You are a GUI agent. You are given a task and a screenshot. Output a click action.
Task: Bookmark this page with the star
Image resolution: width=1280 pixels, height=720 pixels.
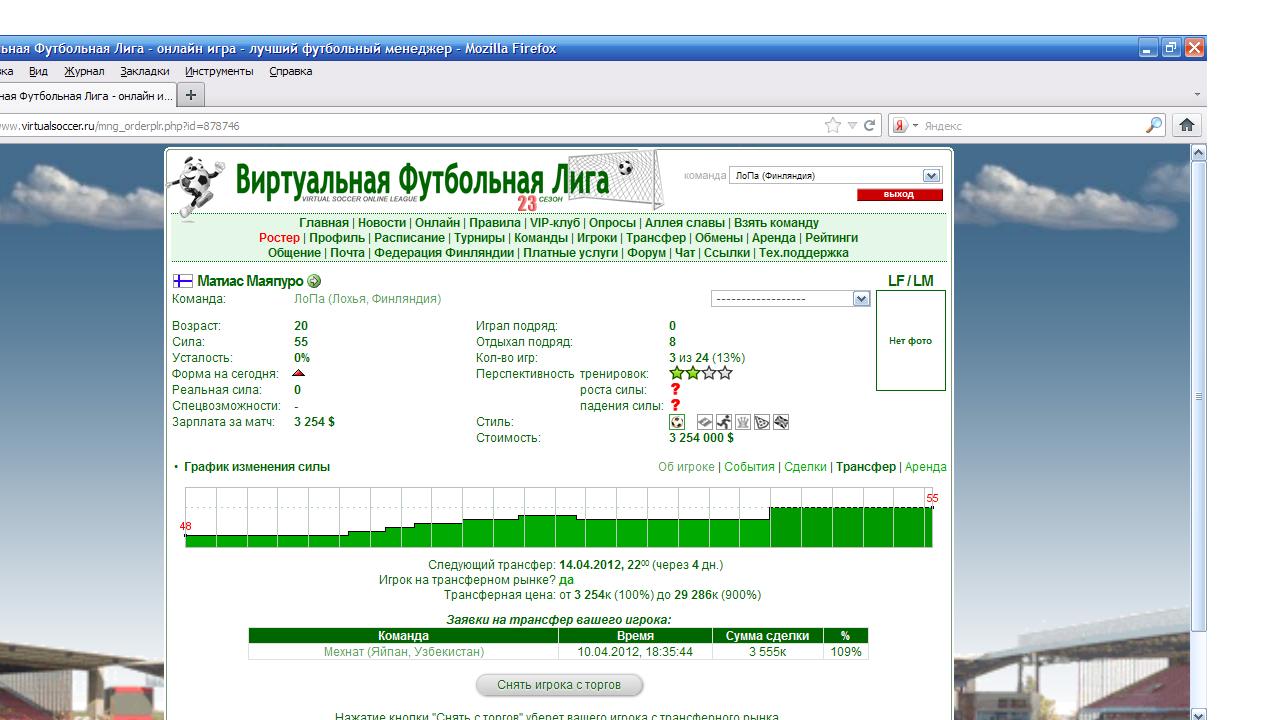pos(832,125)
